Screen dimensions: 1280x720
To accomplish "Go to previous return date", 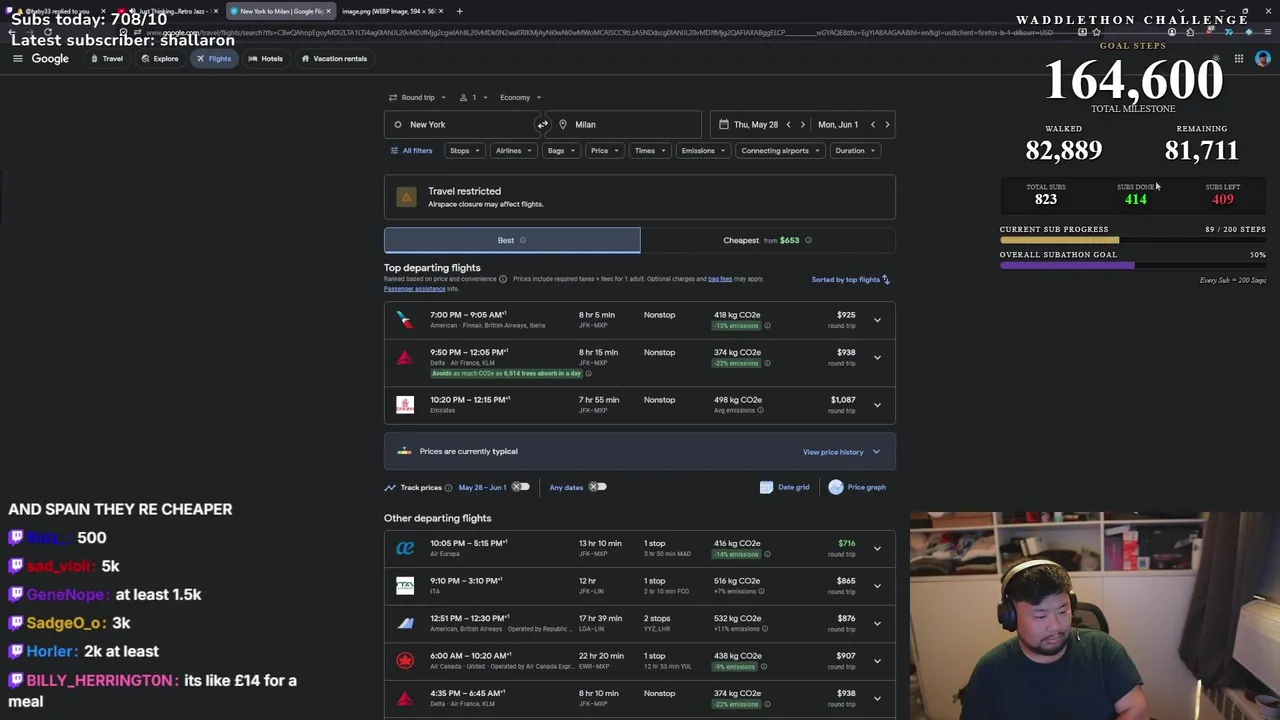I will coord(872,125).
